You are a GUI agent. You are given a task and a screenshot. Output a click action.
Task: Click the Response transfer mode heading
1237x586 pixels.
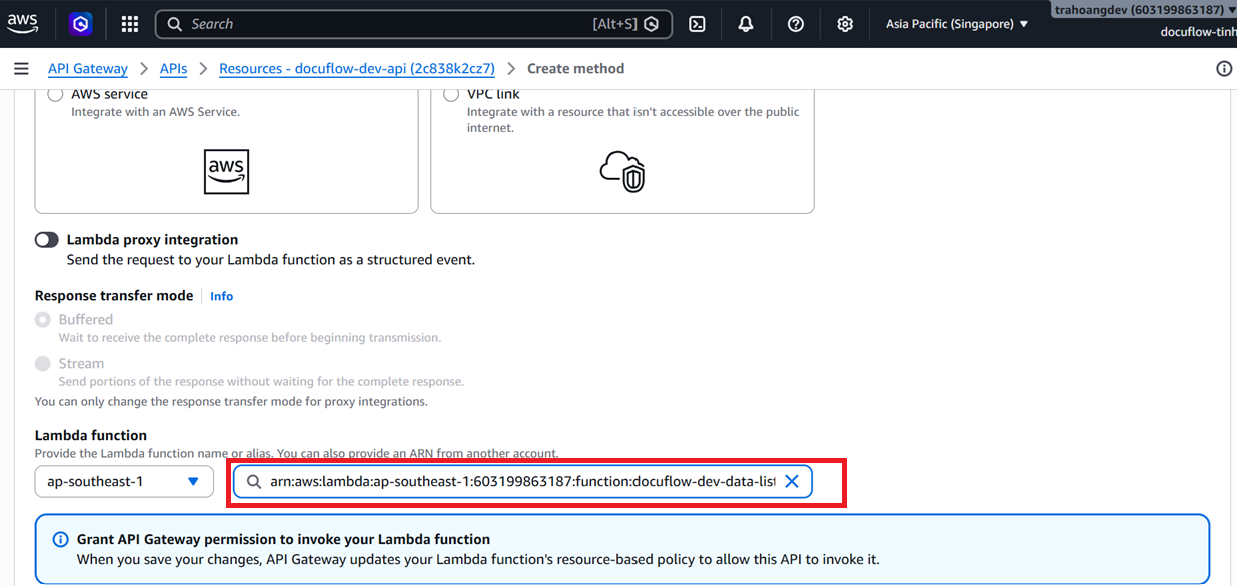(116, 296)
